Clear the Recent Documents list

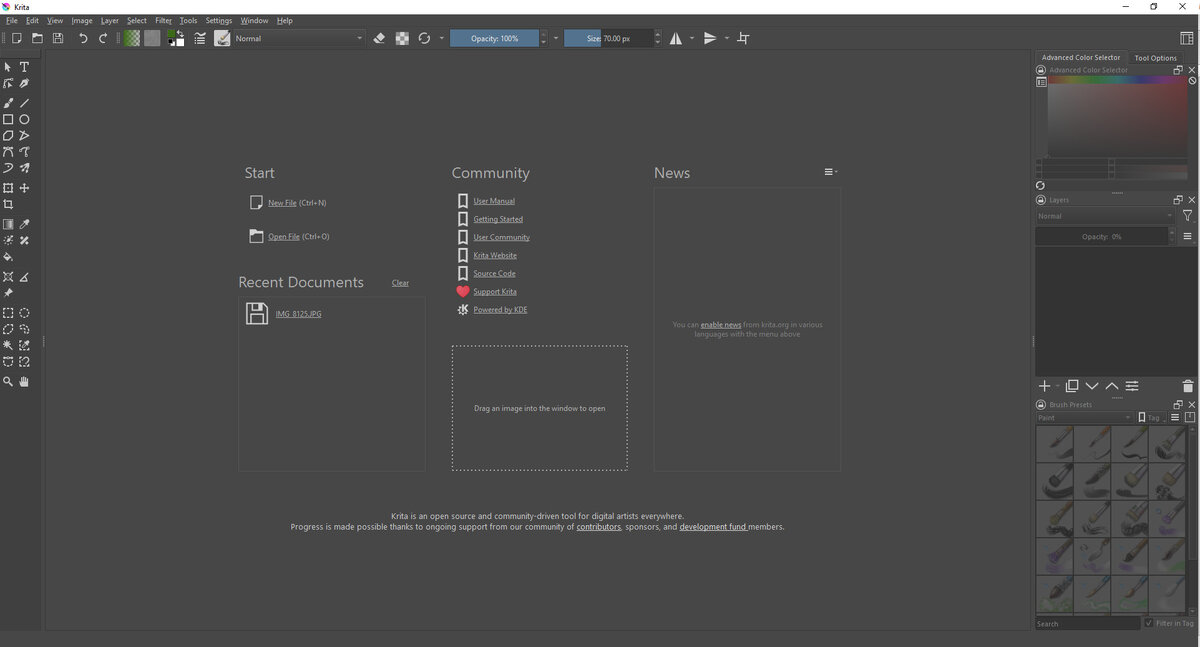coord(400,283)
